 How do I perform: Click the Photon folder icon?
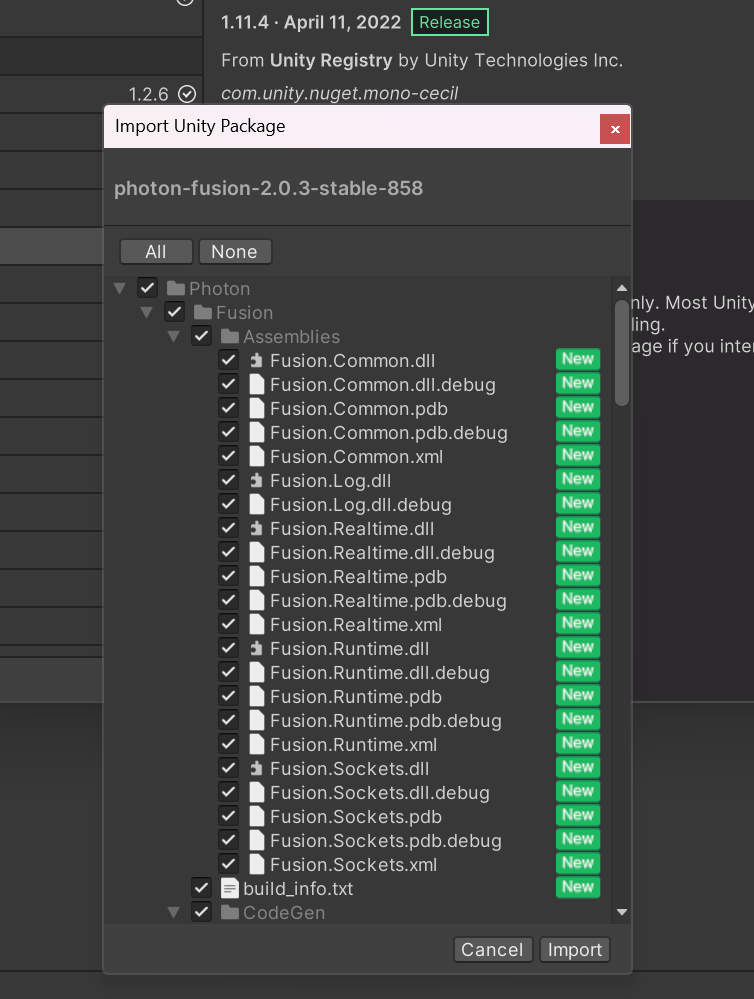176,289
